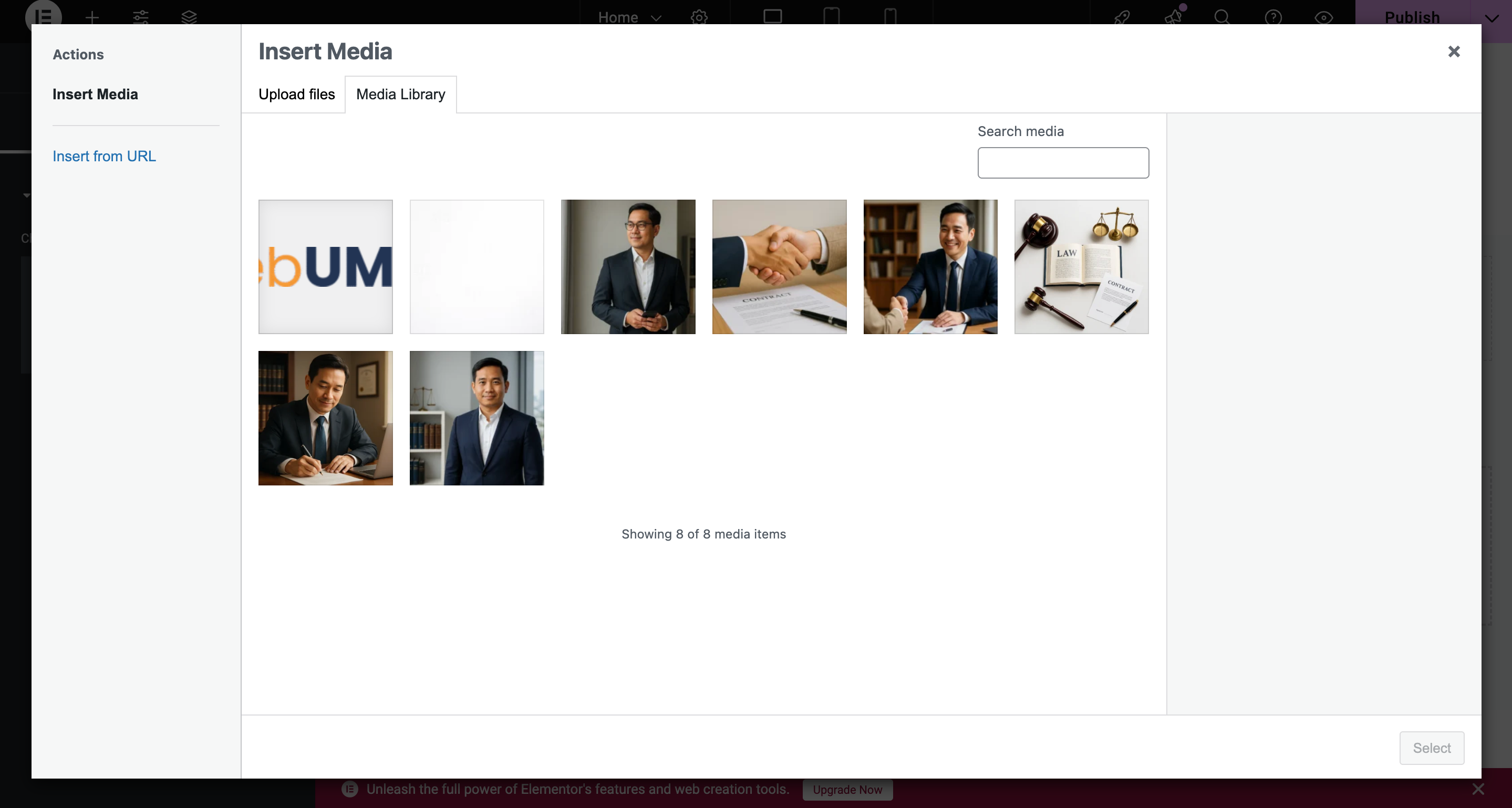Open the Elementor site settings sliders icon
The image size is (1512, 808).
140,17
